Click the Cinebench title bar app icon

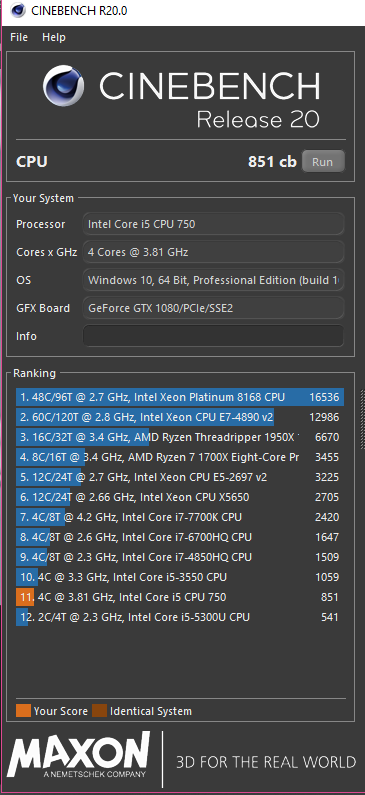(18, 10)
